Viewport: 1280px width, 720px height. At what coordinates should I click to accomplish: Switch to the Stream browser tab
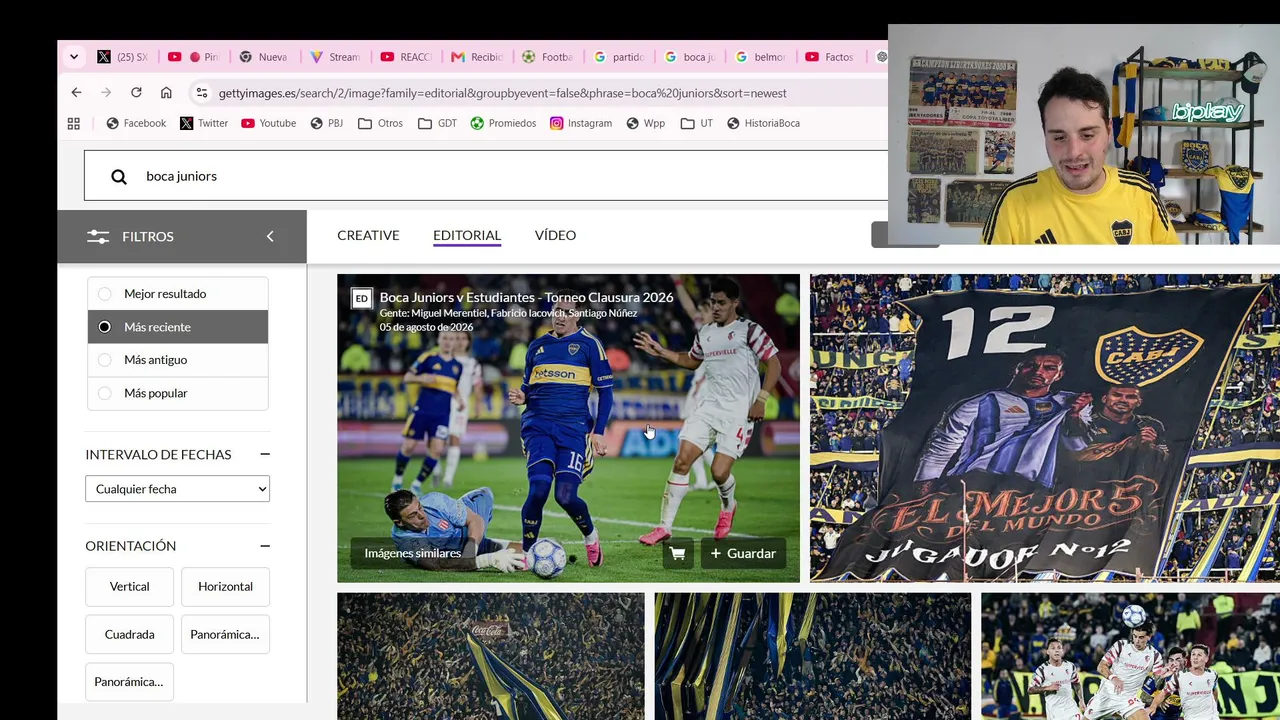(x=336, y=57)
